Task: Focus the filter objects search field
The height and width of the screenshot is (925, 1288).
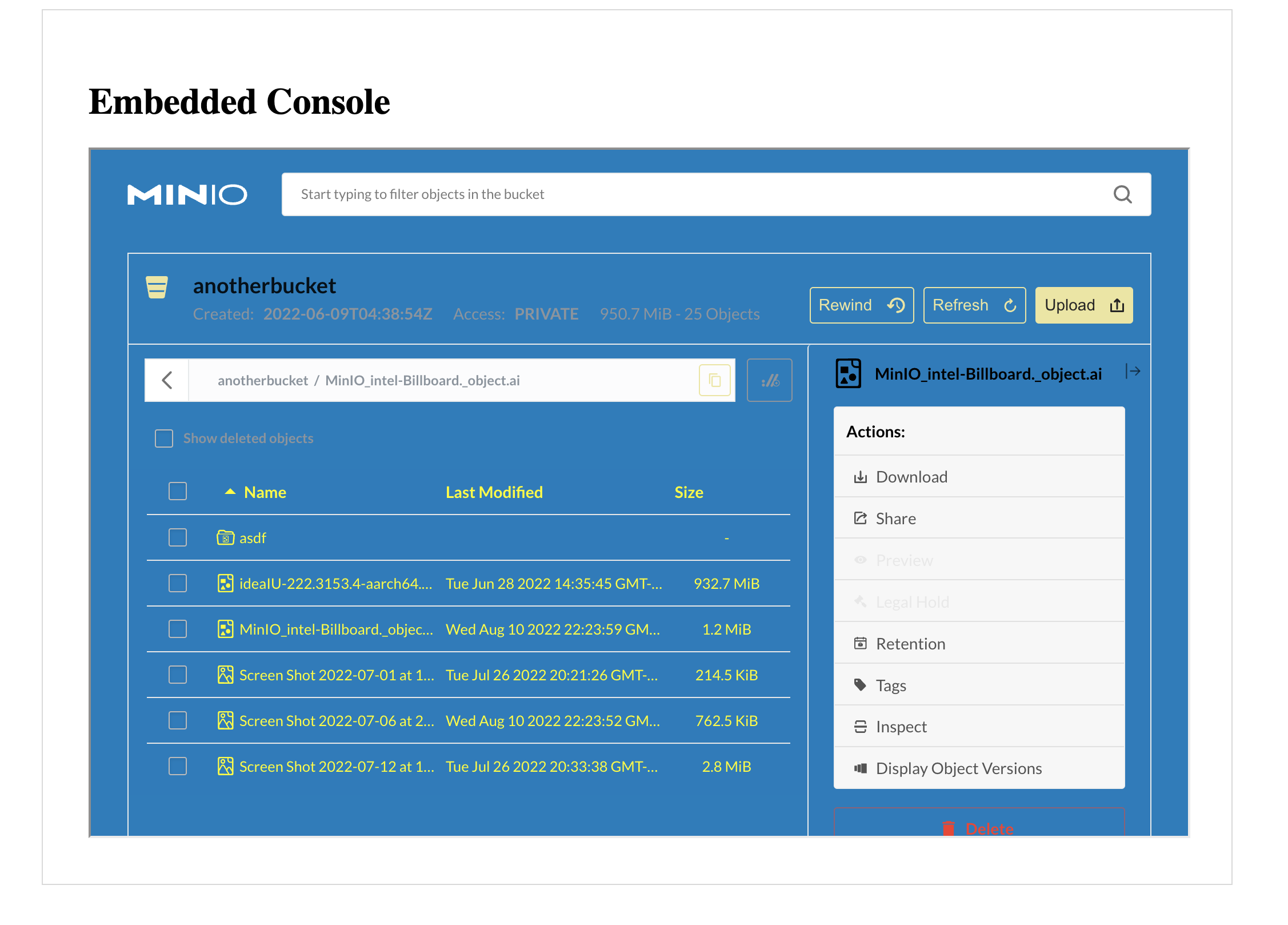Action: [716, 194]
